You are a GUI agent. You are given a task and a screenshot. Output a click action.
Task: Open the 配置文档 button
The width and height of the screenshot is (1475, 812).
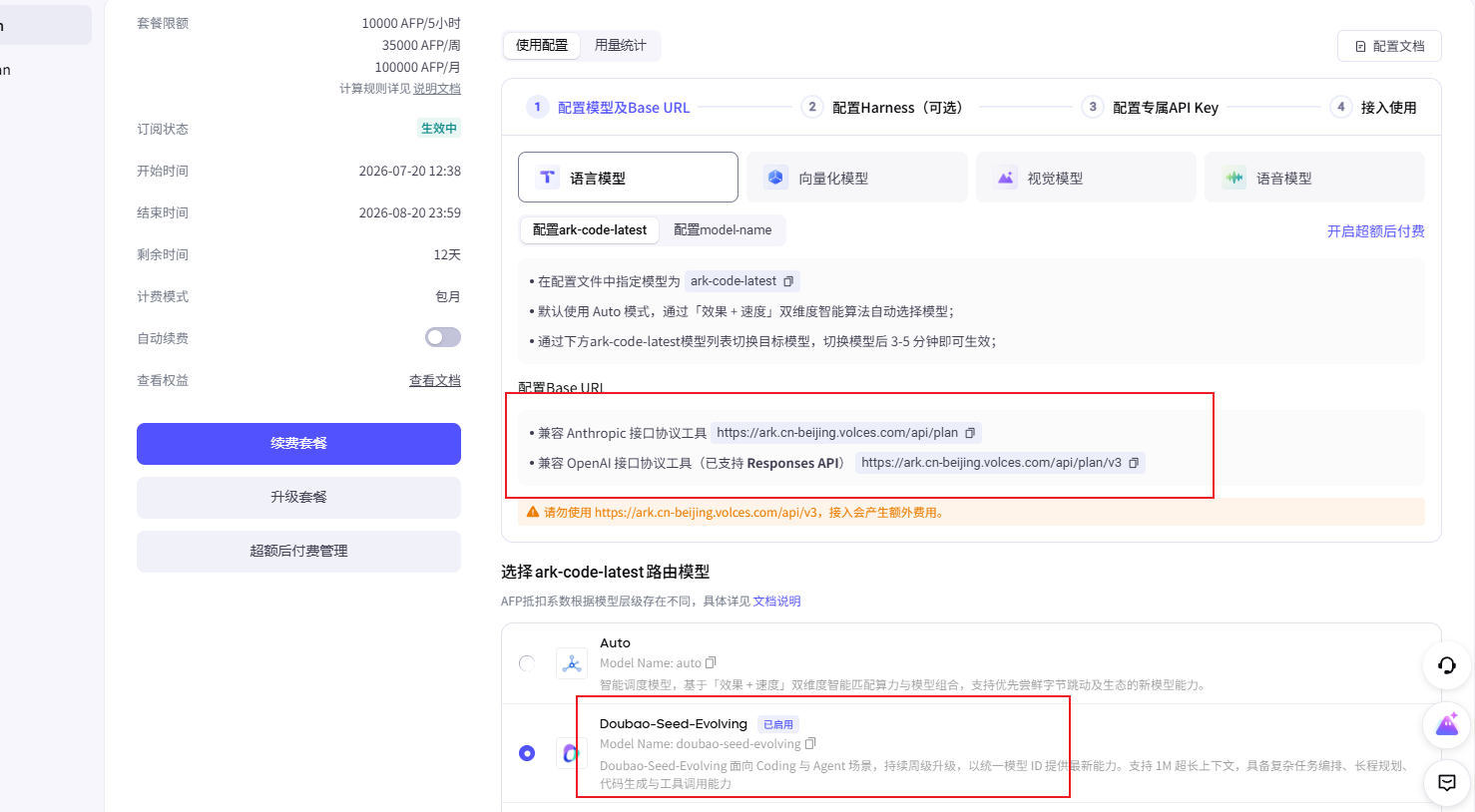[x=1389, y=46]
